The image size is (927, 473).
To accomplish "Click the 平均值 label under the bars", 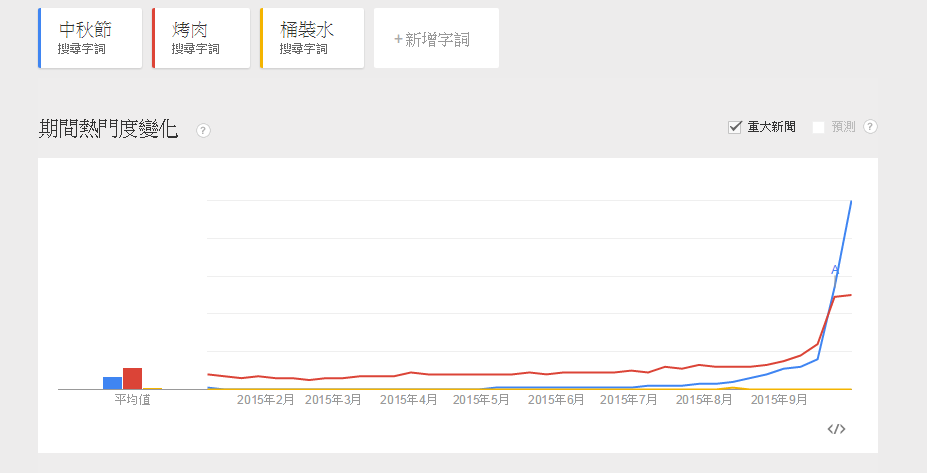I will point(132,400).
